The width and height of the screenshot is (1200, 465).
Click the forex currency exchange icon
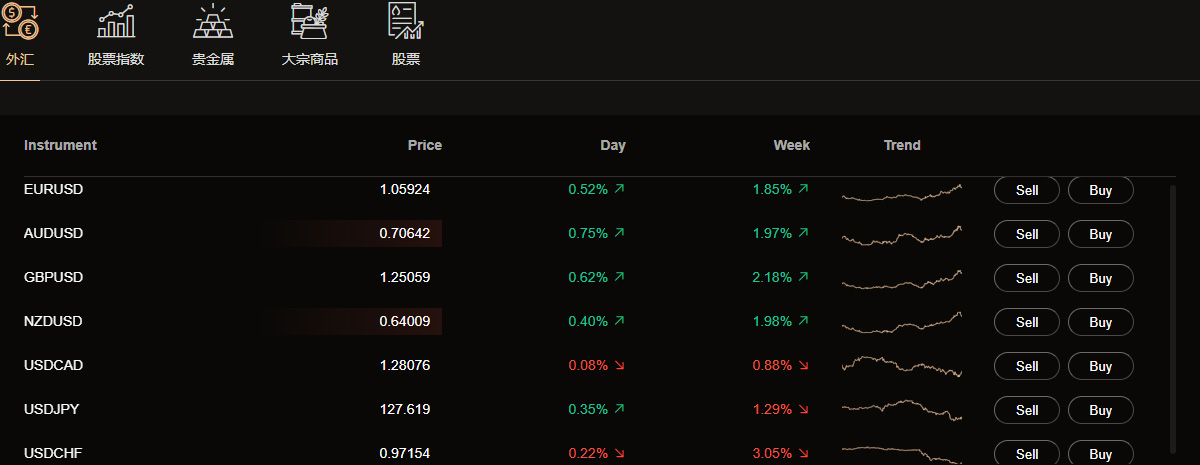click(x=20, y=21)
